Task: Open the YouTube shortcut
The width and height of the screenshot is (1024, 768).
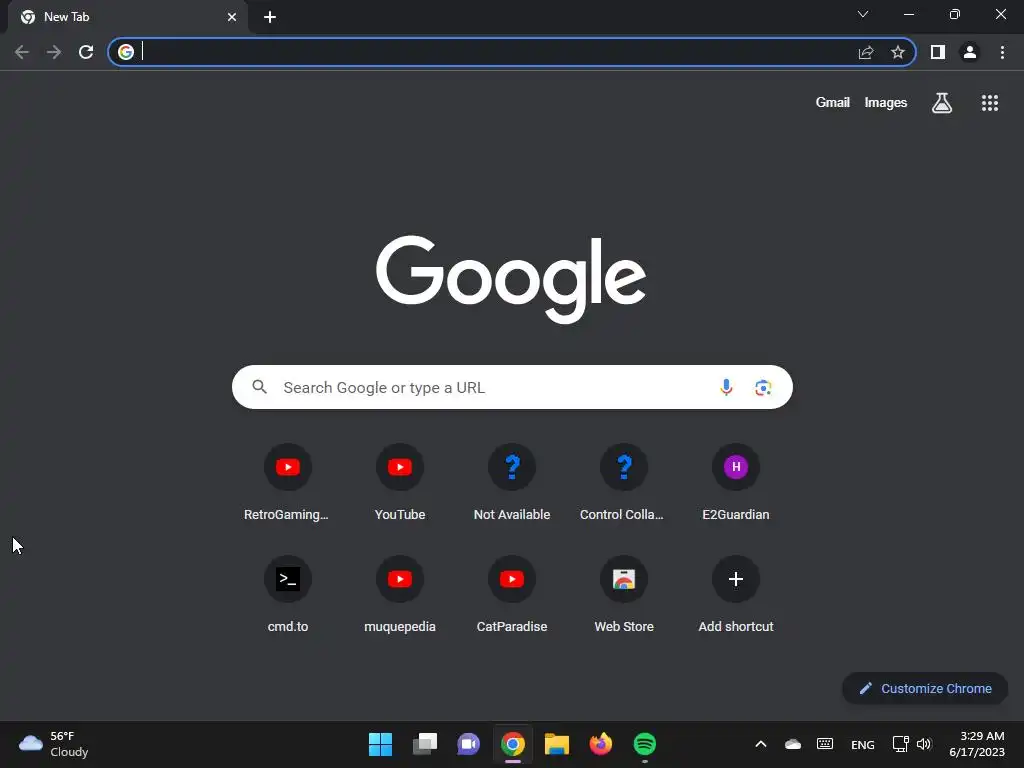Action: coord(400,483)
